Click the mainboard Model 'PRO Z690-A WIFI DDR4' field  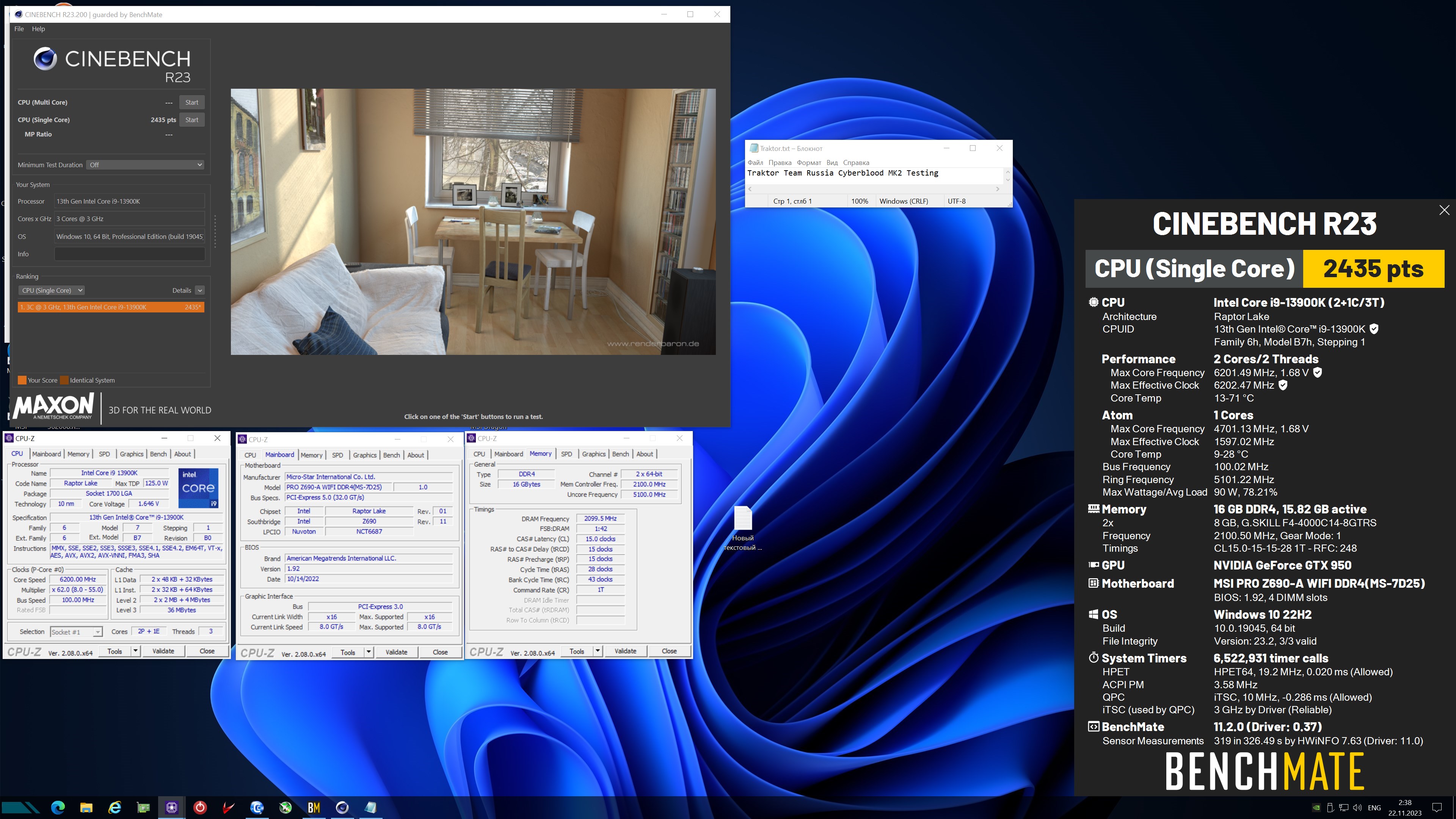[x=338, y=487]
